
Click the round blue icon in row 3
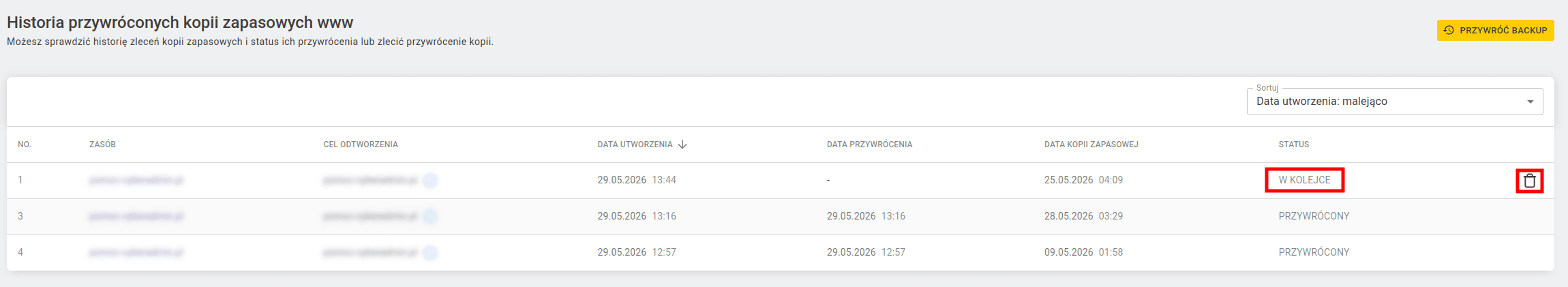pyautogui.click(x=430, y=216)
